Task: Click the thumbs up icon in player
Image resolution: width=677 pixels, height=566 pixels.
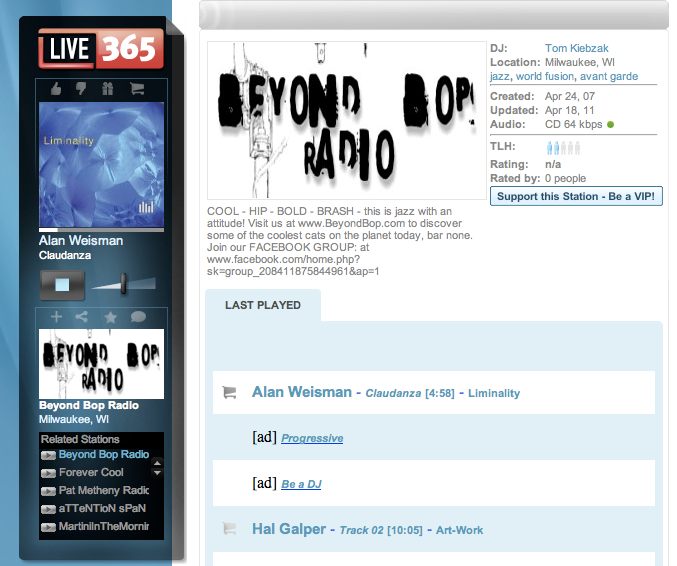Action: (56, 89)
